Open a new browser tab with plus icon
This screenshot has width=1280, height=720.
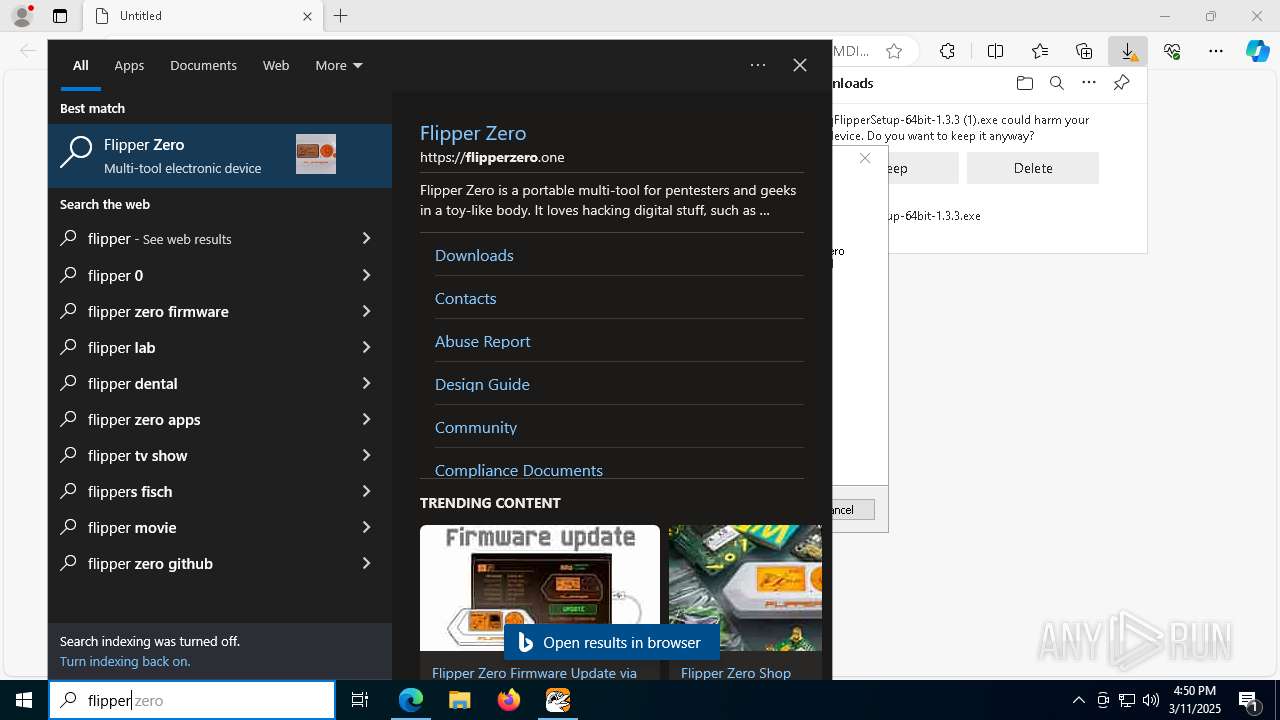pos(341,16)
